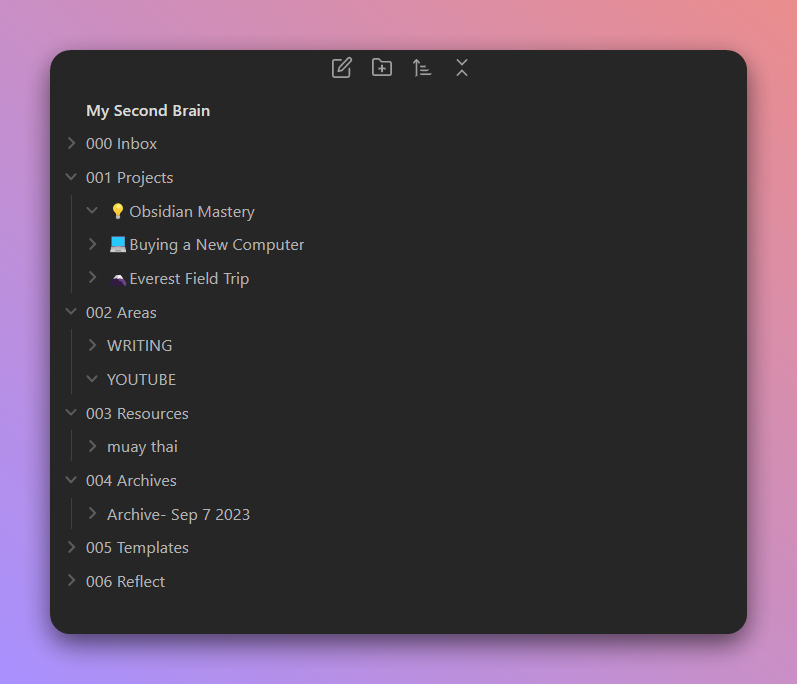Expand the Archive- Sep 7 2023 chevron
This screenshot has height=684, width=797.
(93, 513)
